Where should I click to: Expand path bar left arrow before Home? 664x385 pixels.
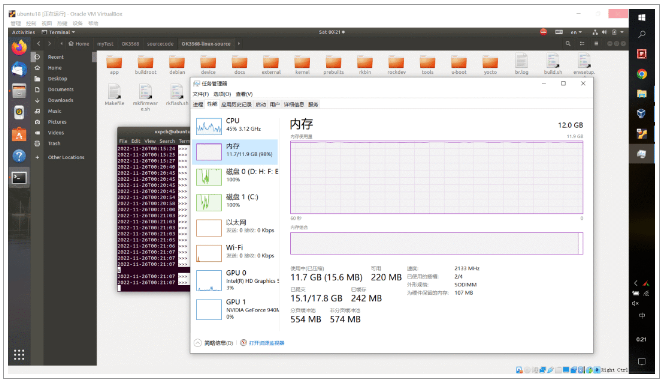pyautogui.click(x=61, y=44)
